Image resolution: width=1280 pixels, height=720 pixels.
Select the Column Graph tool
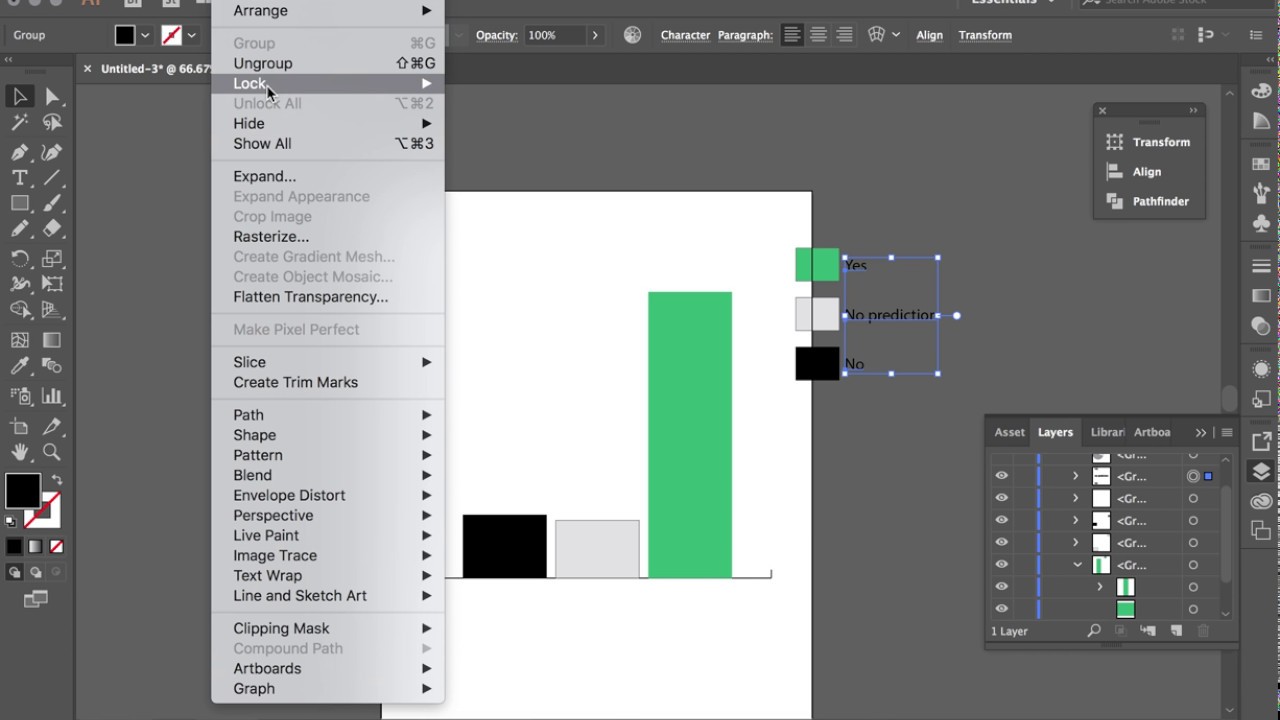pyautogui.click(x=52, y=396)
